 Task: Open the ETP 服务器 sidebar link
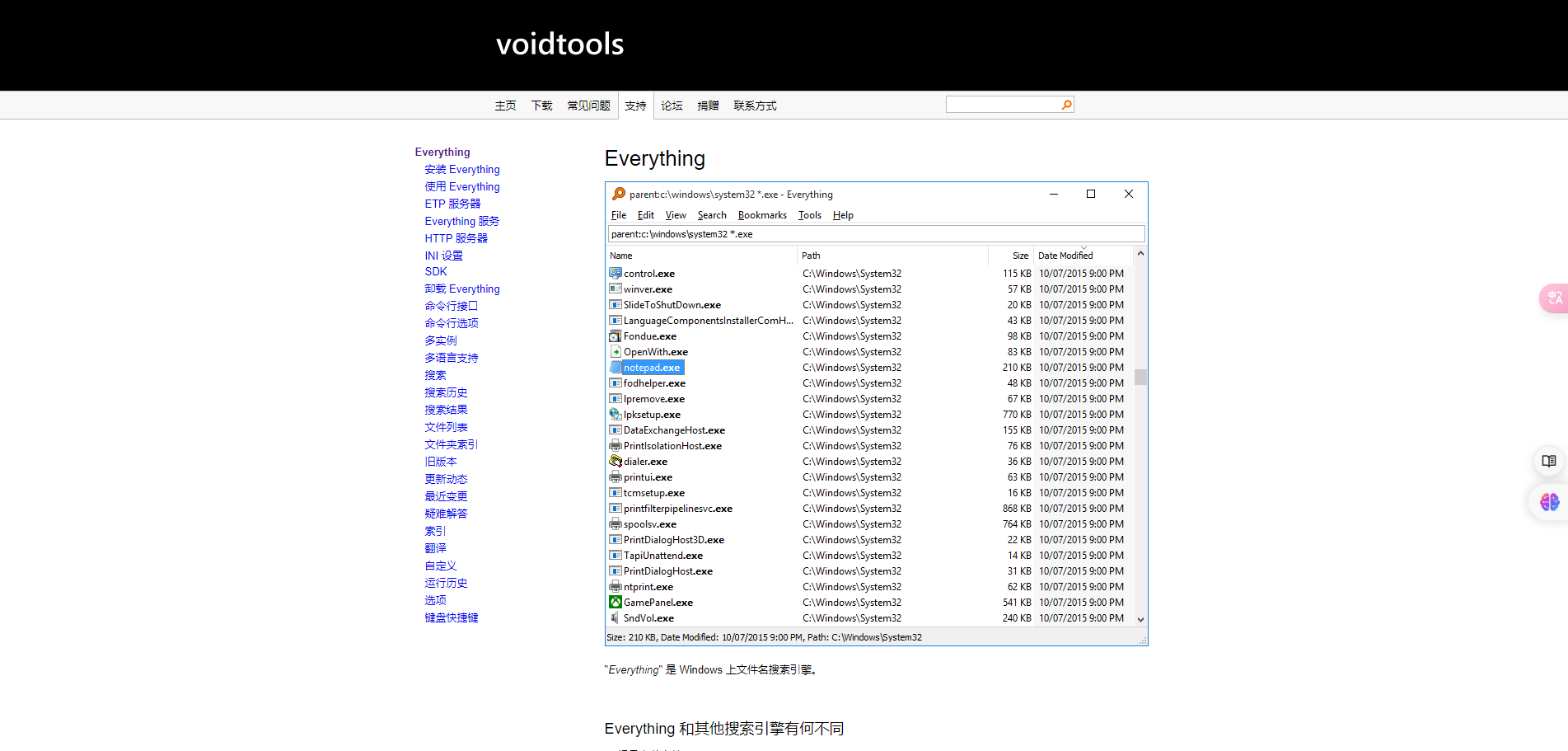(452, 204)
